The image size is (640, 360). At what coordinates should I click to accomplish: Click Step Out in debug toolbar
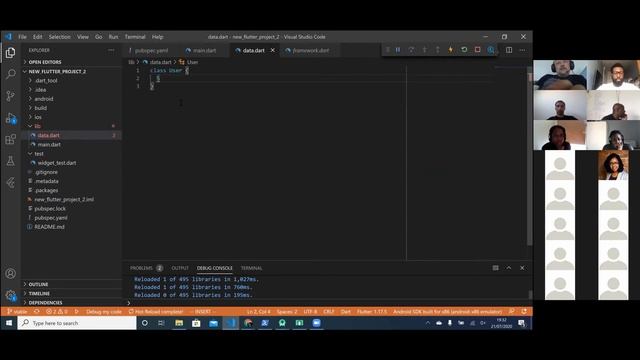pyautogui.click(x=438, y=50)
